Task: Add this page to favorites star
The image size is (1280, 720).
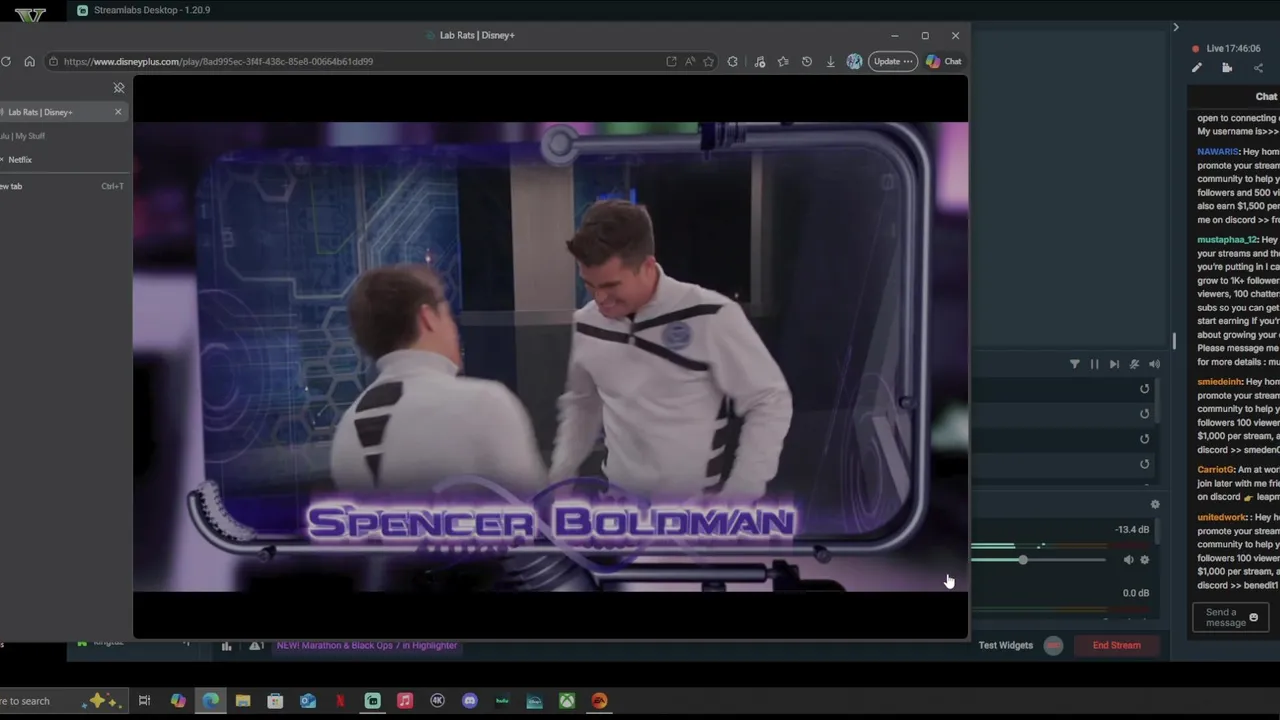Action: pos(708,61)
